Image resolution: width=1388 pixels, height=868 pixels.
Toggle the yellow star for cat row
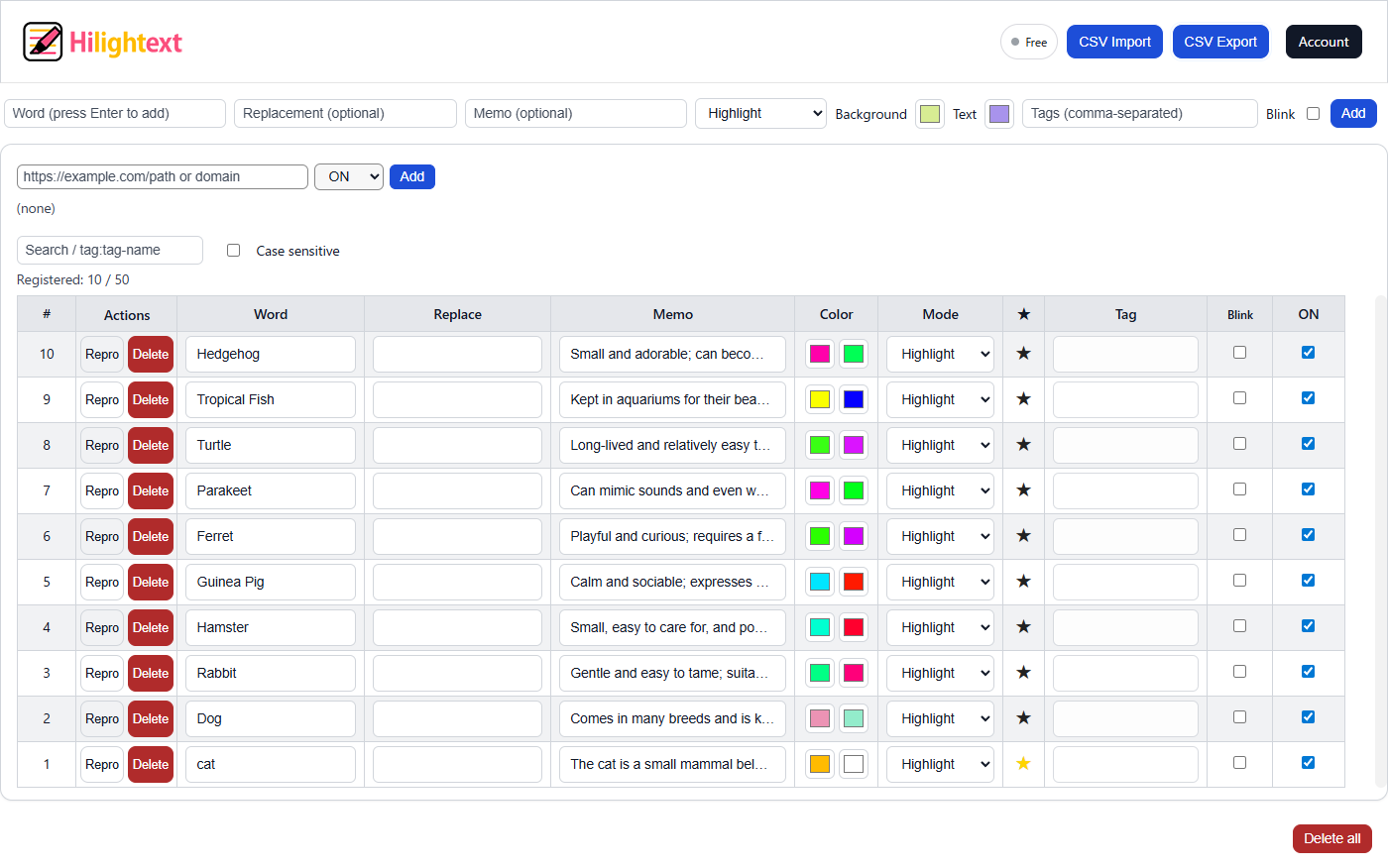click(x=1023, y=764)
